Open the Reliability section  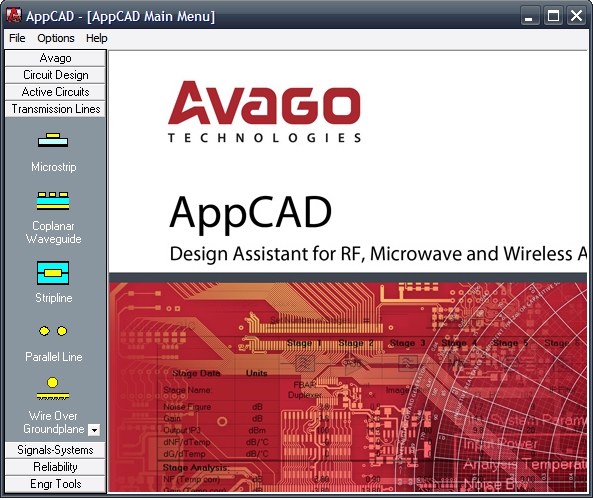coord(55,467)
